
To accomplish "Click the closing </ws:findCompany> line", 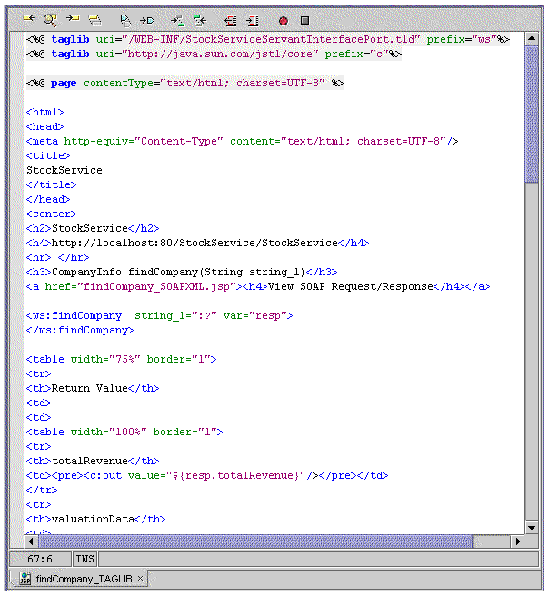I will click(x=80, y=330).
